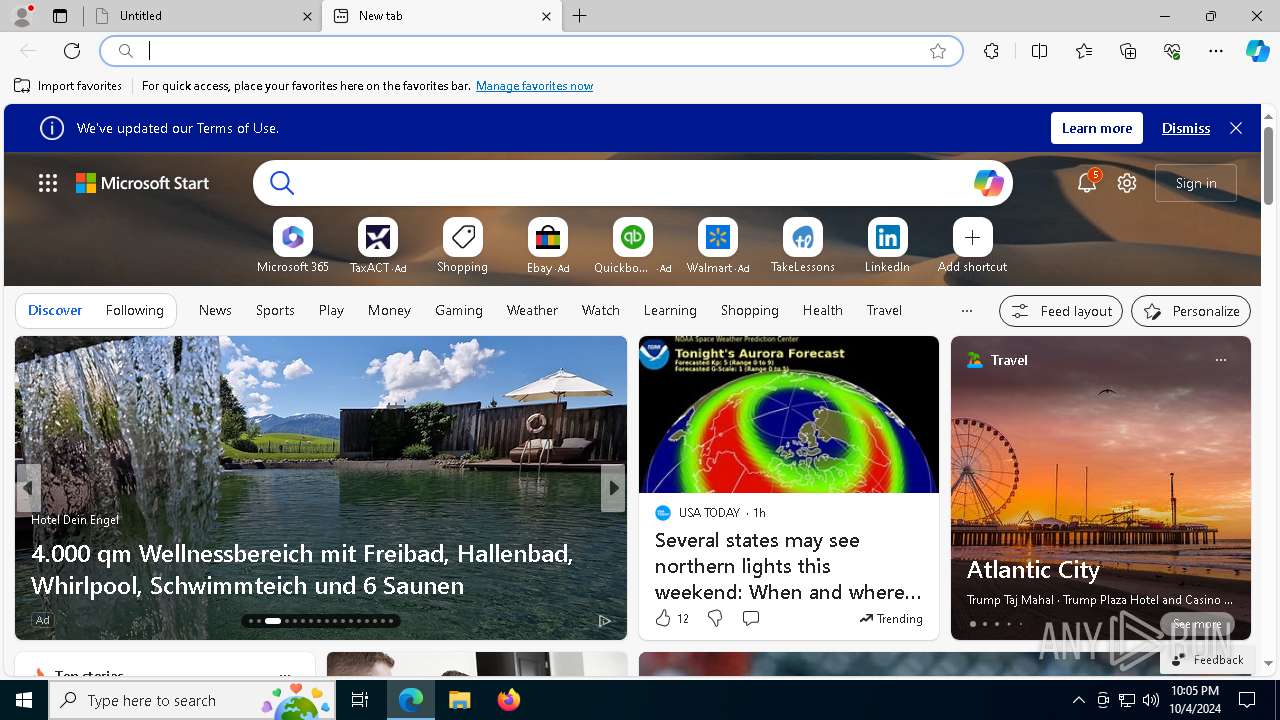
Task: Click the blue search magnifier icon
Action: point(282,183)
